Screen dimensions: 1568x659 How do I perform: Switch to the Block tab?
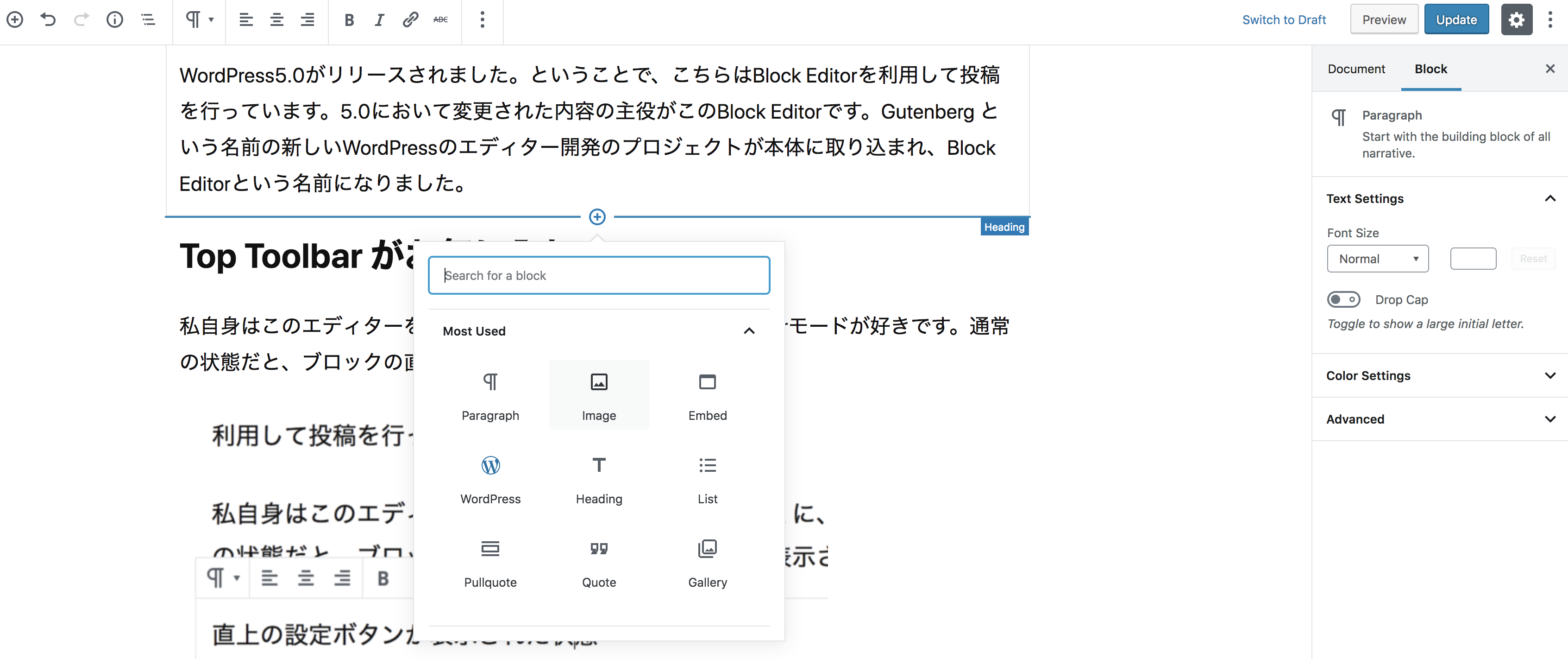coord(1431,69)
